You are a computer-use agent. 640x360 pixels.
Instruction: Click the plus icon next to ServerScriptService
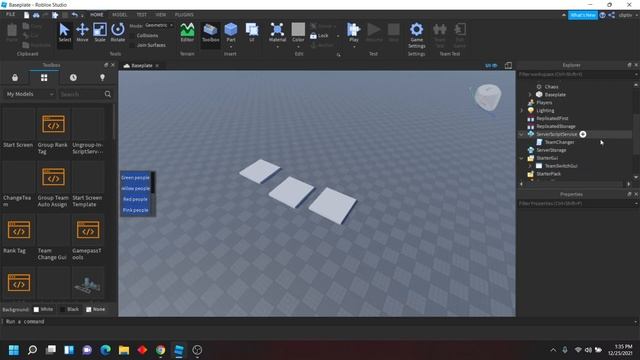(583, 134)
